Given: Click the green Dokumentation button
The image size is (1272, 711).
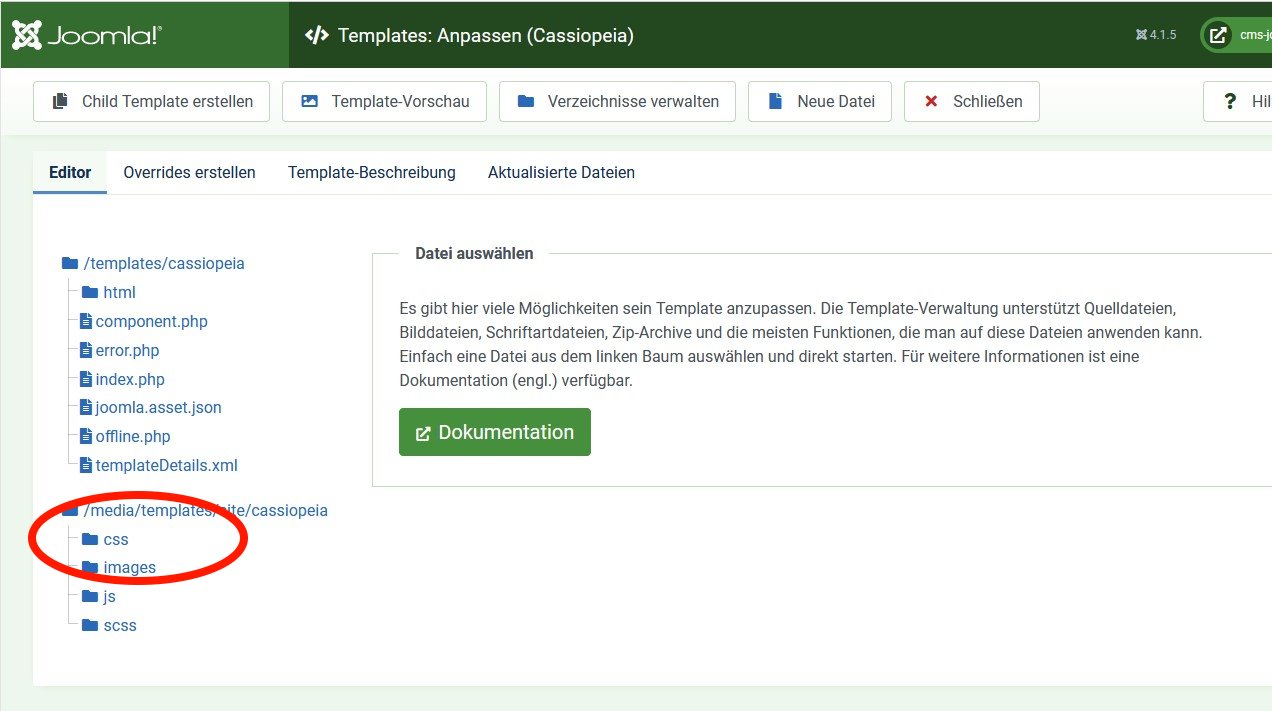Looking at the screenshot, I should click(494, 432).
